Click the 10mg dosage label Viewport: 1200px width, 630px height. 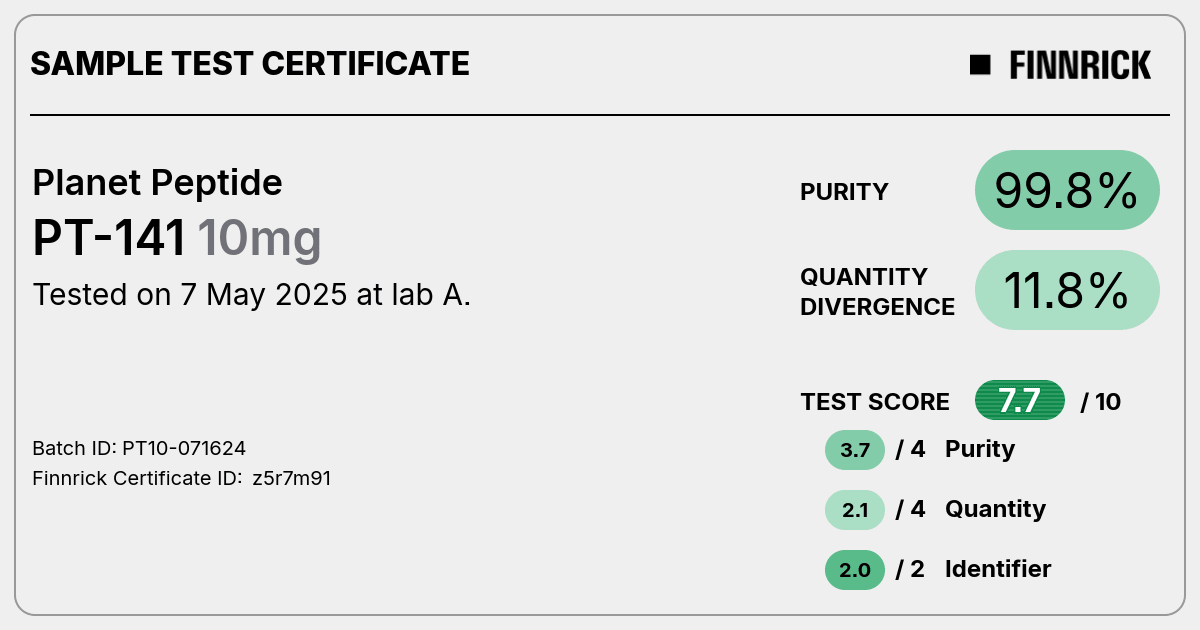259,239
